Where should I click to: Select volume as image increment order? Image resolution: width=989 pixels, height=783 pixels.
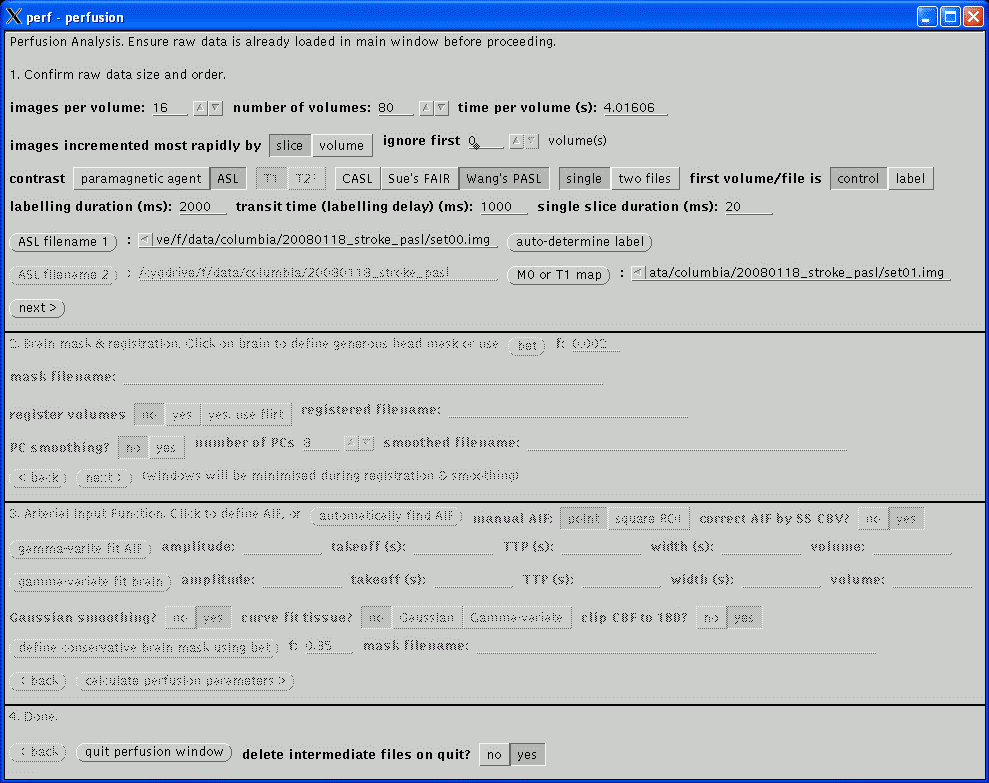pyautogui.click(x=342, y=145)
